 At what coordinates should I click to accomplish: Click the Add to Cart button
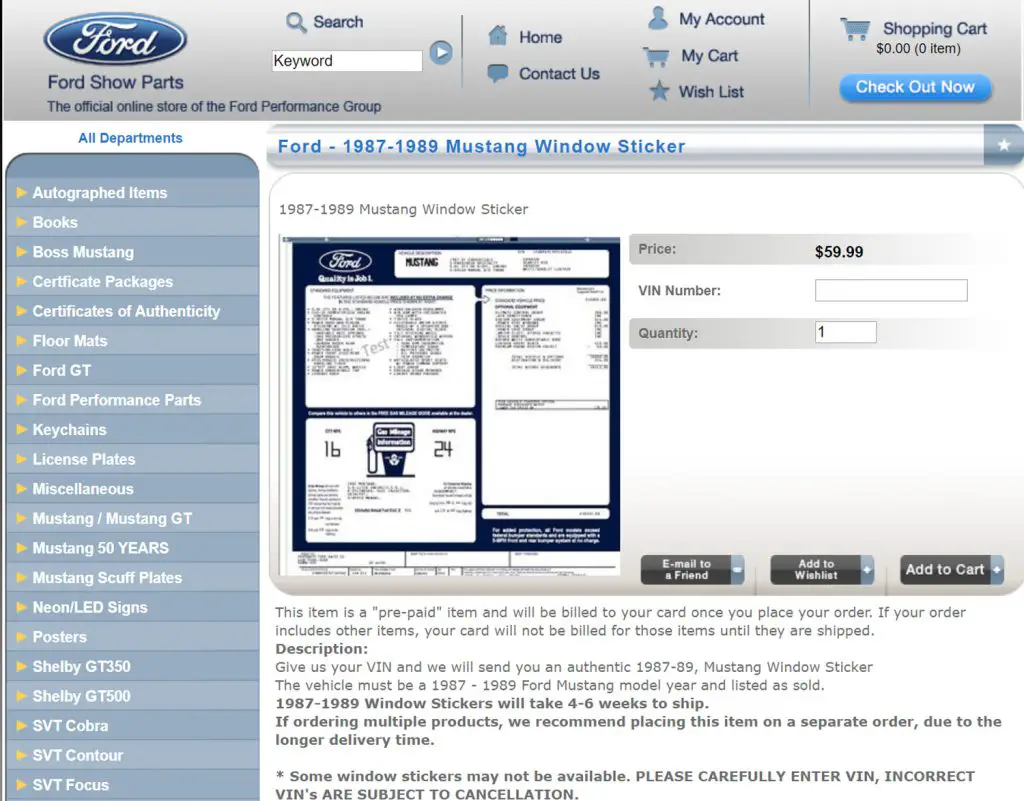pyautogui.click(x=952, y=569)
